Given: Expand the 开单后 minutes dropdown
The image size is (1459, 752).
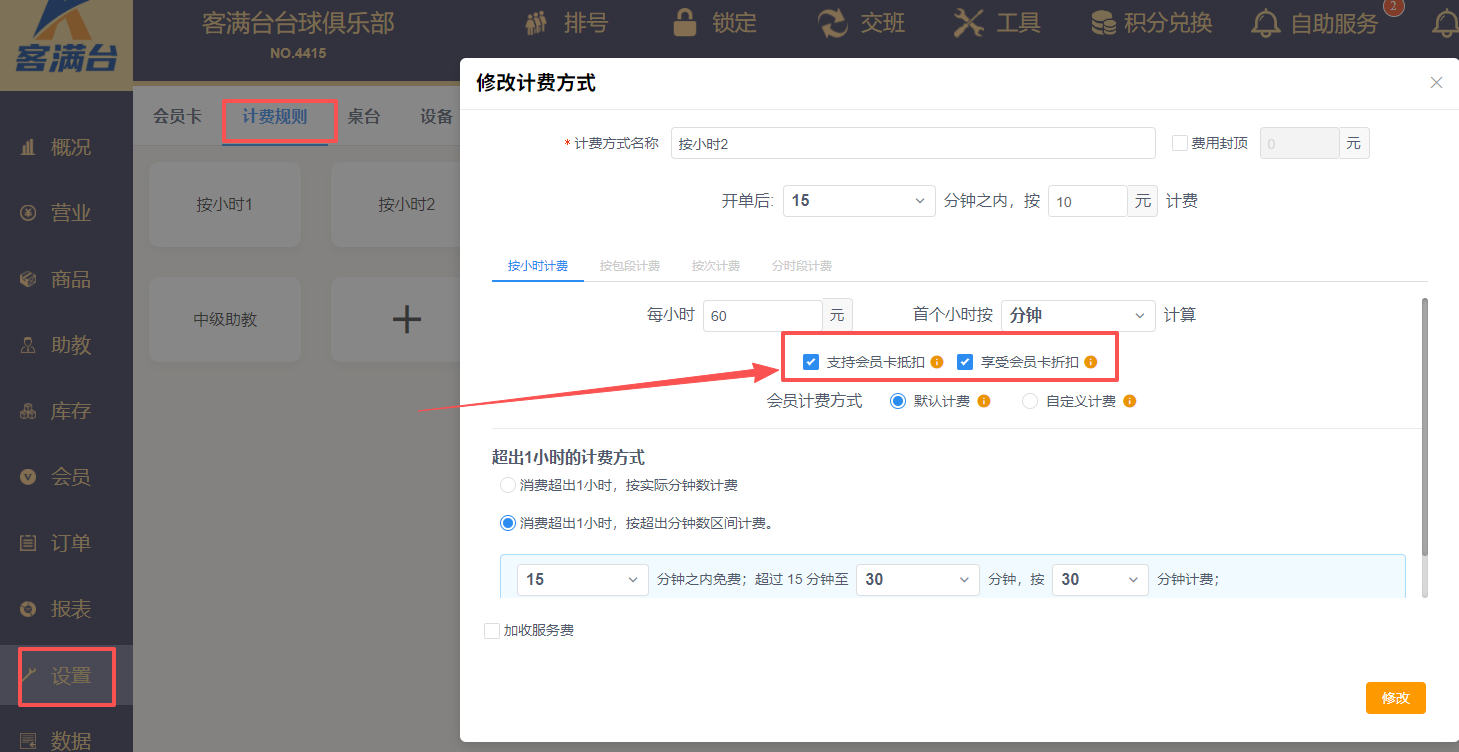Looking at the screenshot, I should tap(858, 201).
